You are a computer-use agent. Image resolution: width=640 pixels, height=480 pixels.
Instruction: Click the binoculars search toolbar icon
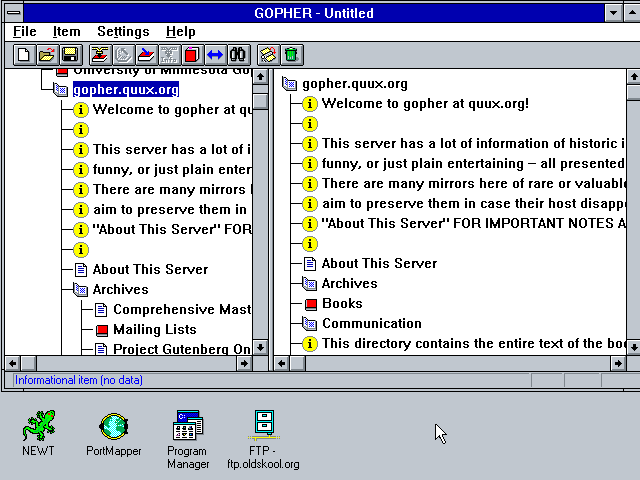(238, 55)
